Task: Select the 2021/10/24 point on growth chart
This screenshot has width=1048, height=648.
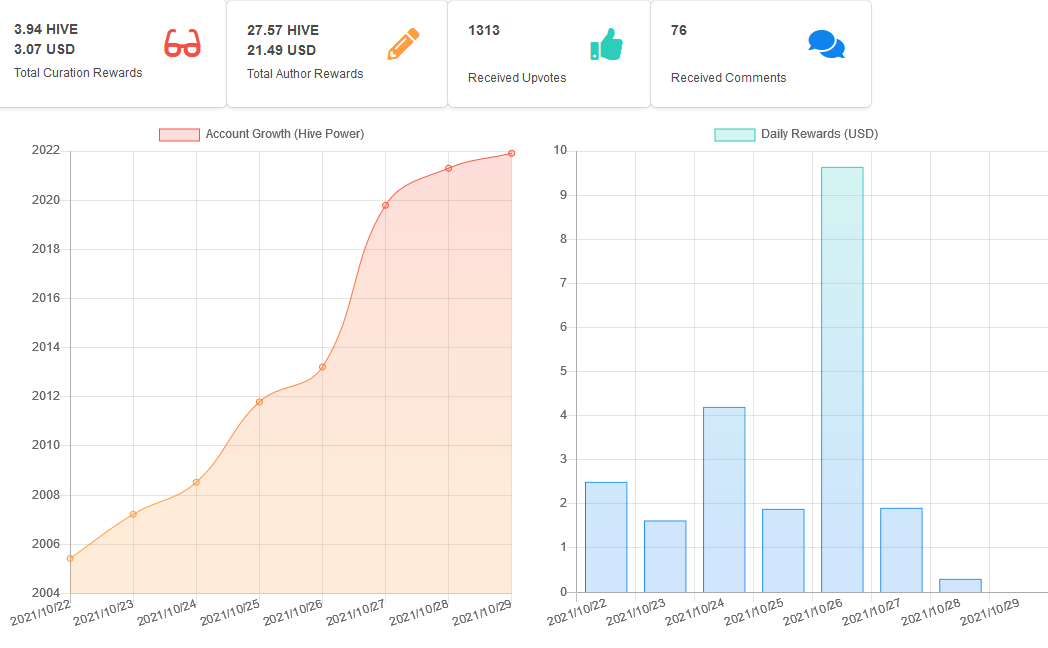Action: point(196,482)
